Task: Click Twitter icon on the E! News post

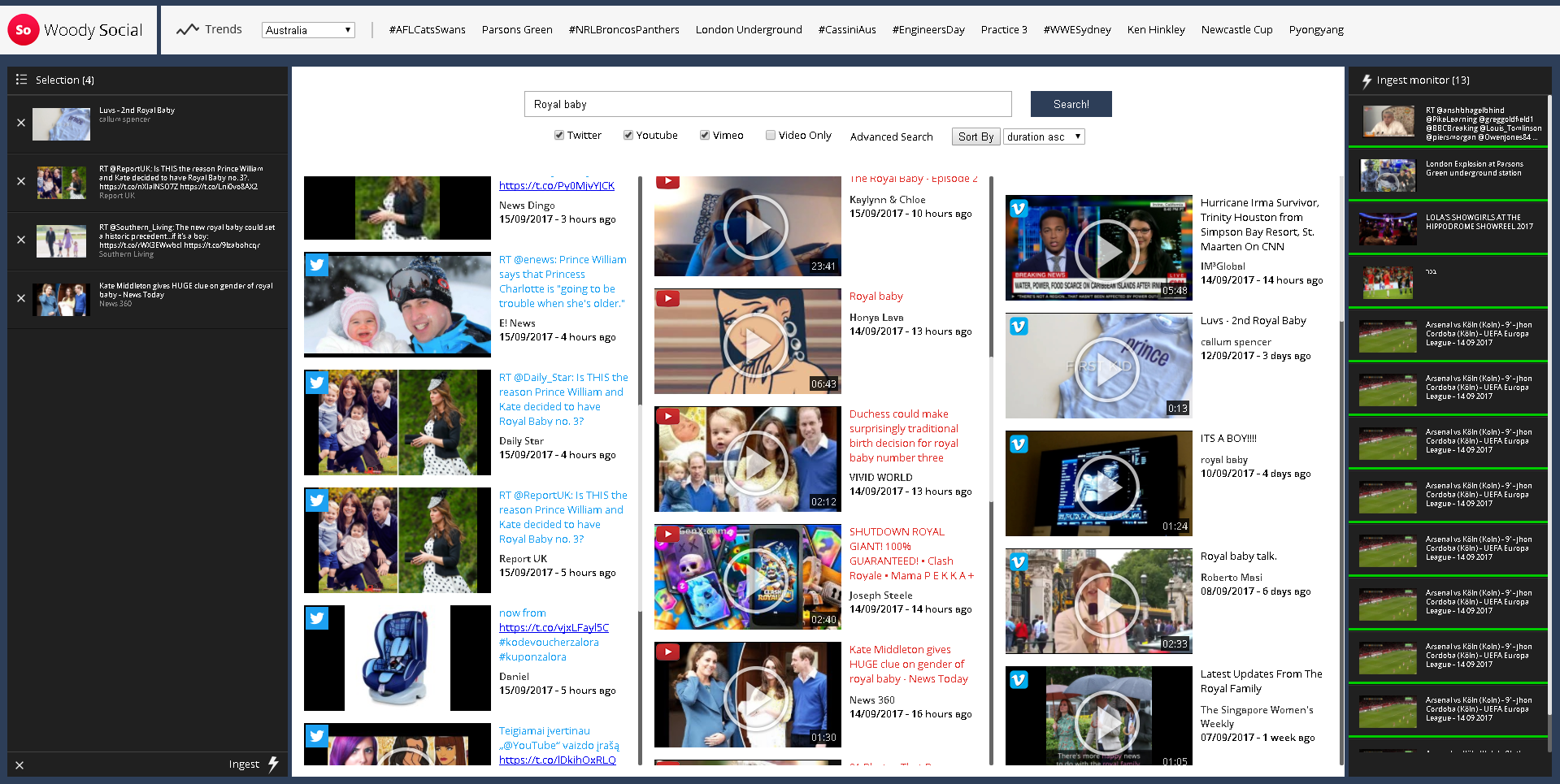Action: click(317, 265)
